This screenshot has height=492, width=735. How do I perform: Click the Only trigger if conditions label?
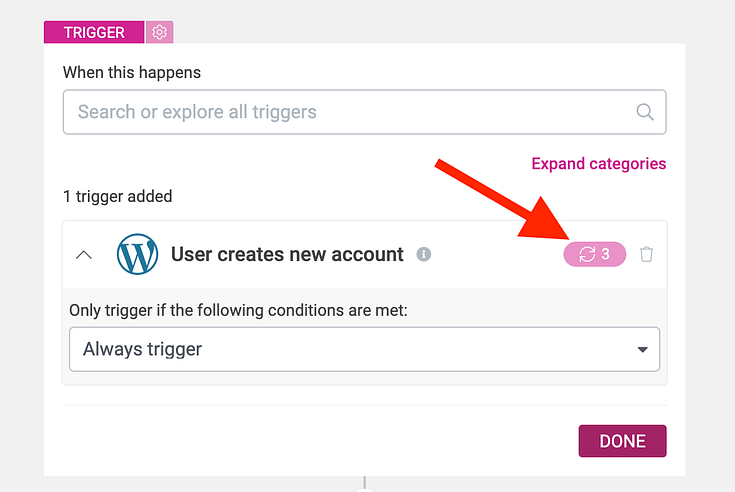pyautogui.click(x=238, y=310)
